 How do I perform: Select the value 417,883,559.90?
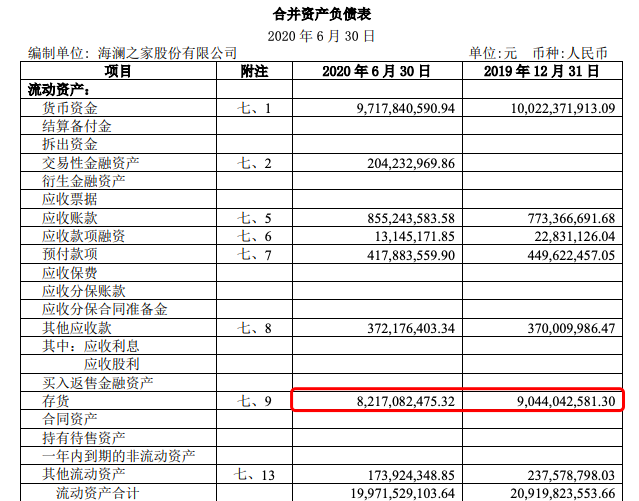(411, 255)
